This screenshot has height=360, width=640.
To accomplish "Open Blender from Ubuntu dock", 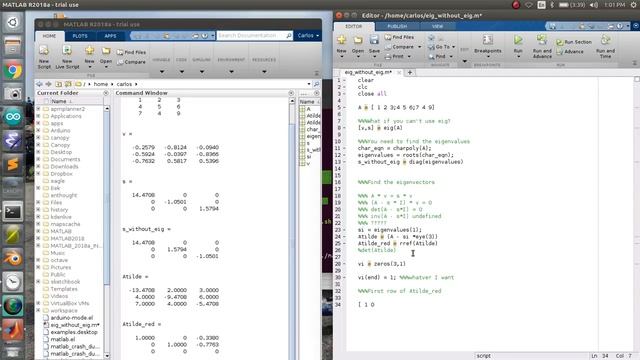I will pyautogui.click(x=13, y=258).
